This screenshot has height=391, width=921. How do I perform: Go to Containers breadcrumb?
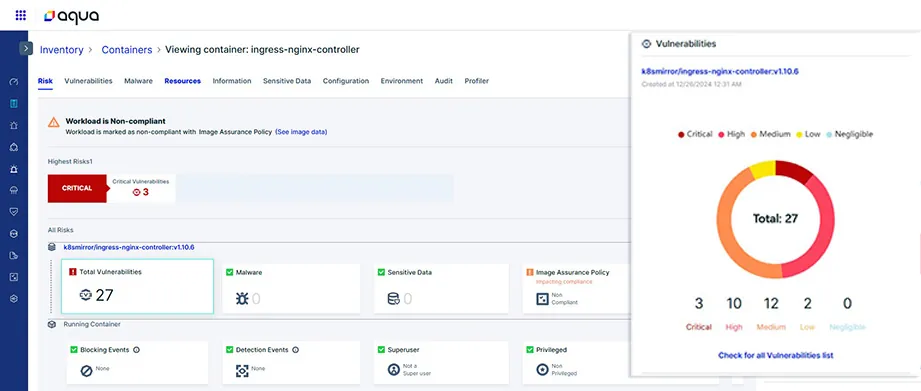tap(127, 50)
